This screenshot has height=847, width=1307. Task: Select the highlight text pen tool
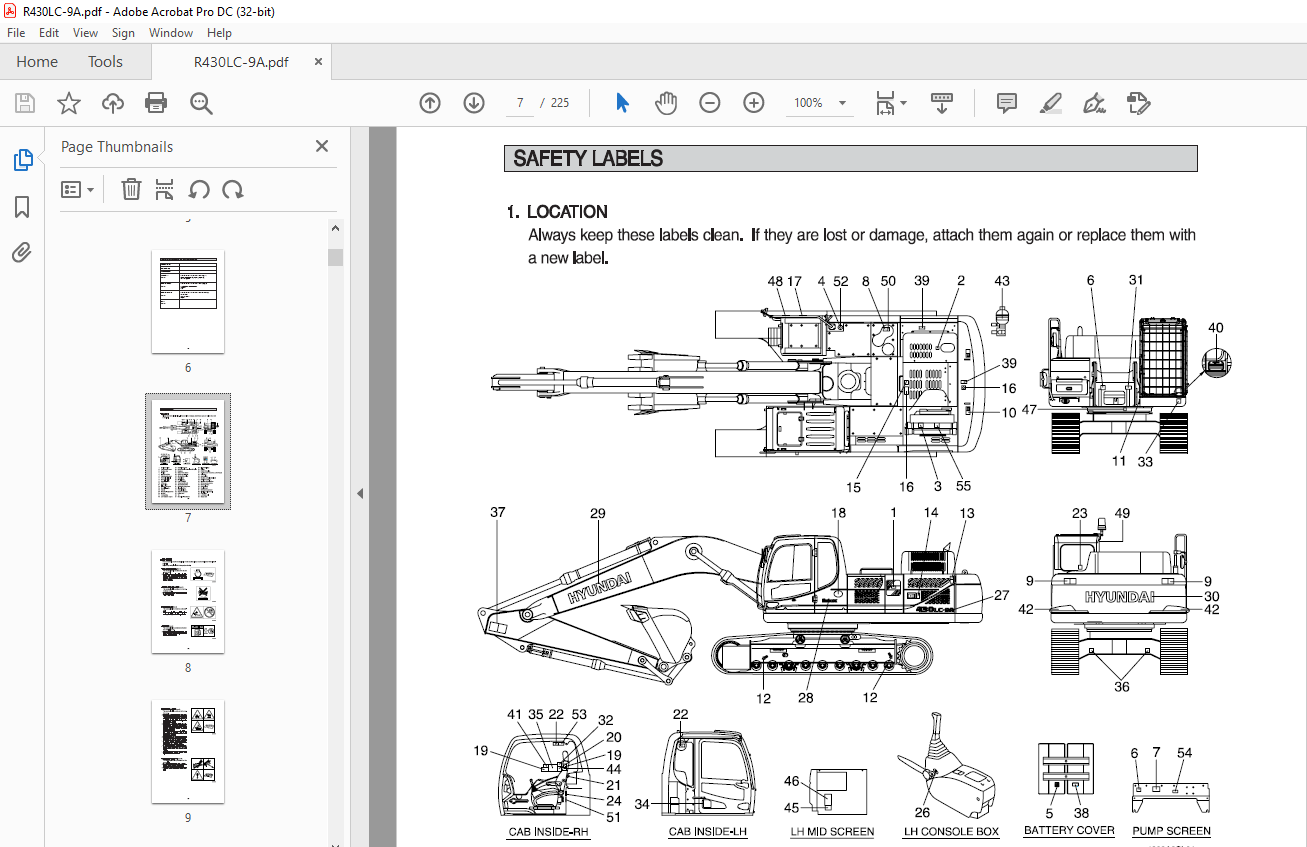pyautogui.click(x=1050, y=103)
